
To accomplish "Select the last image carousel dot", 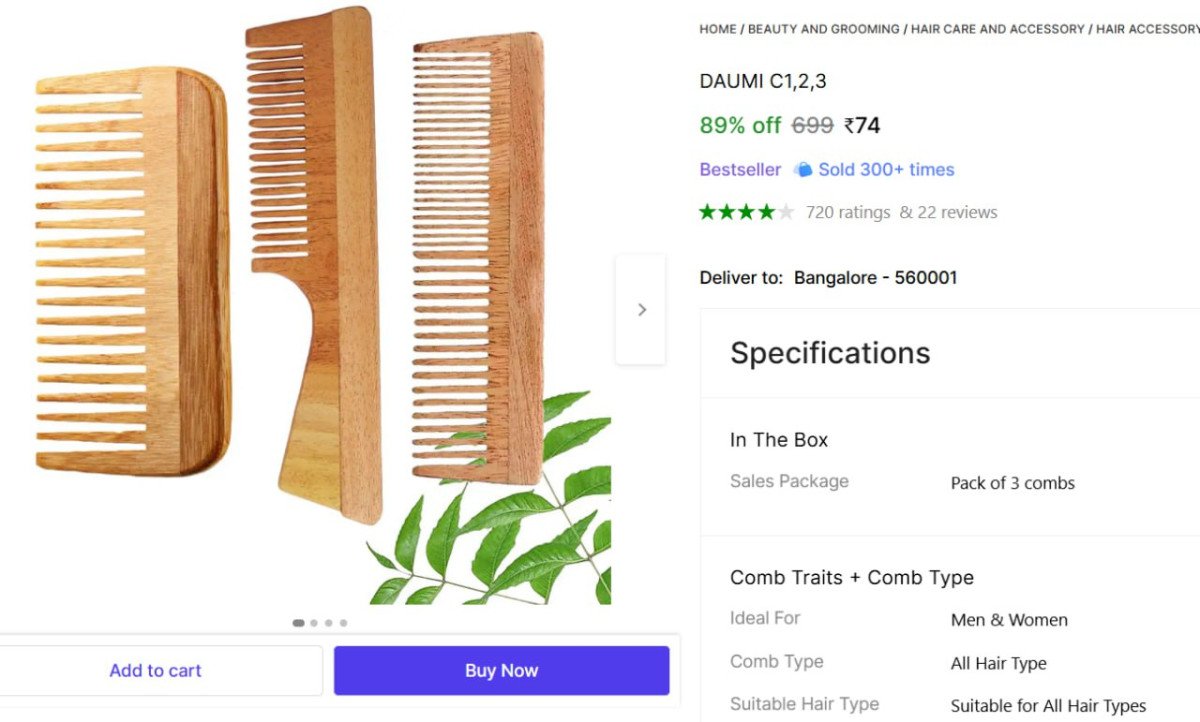I will [343, 623].
